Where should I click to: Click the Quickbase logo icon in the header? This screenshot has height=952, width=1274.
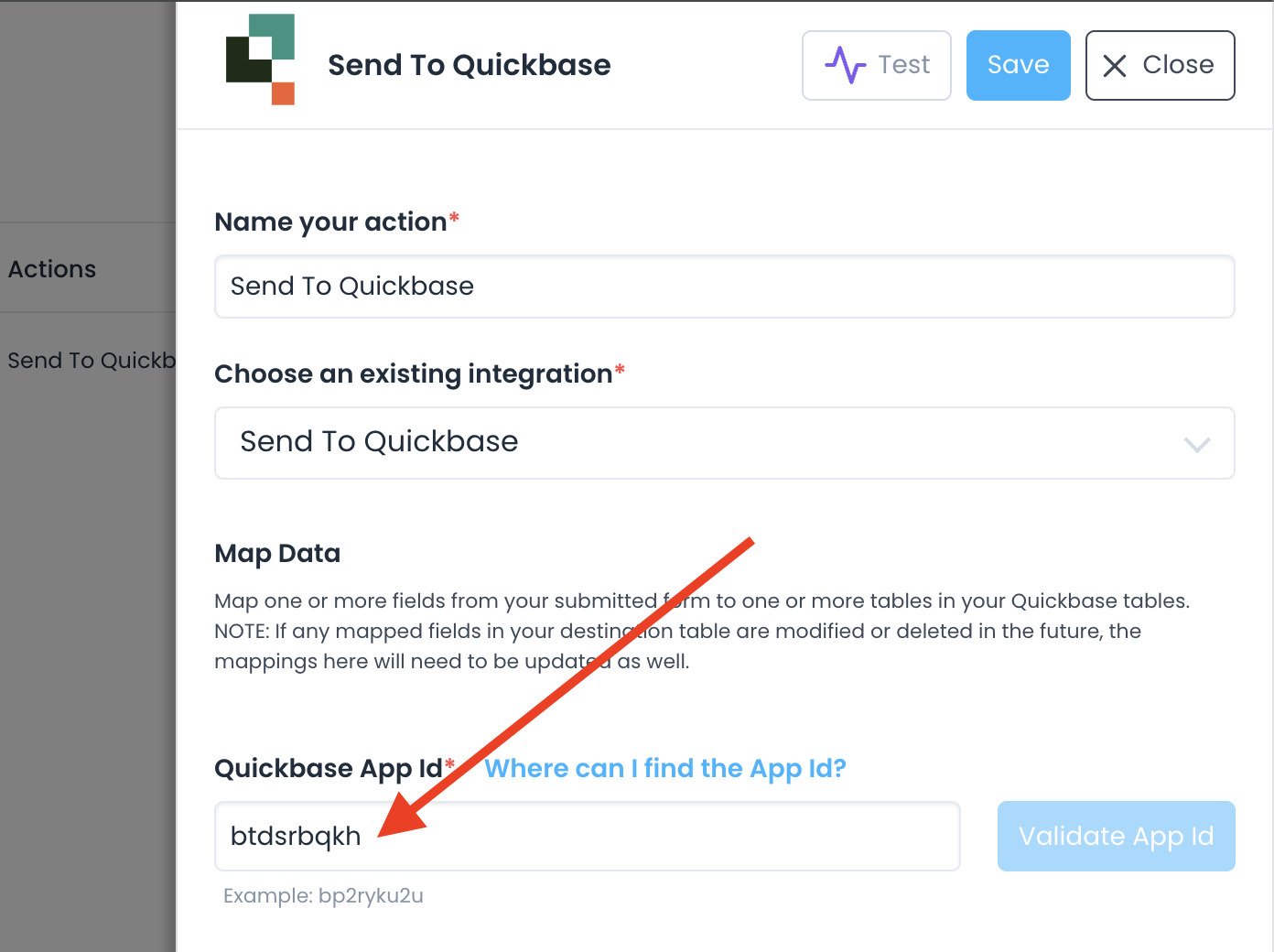coord(261,60)
